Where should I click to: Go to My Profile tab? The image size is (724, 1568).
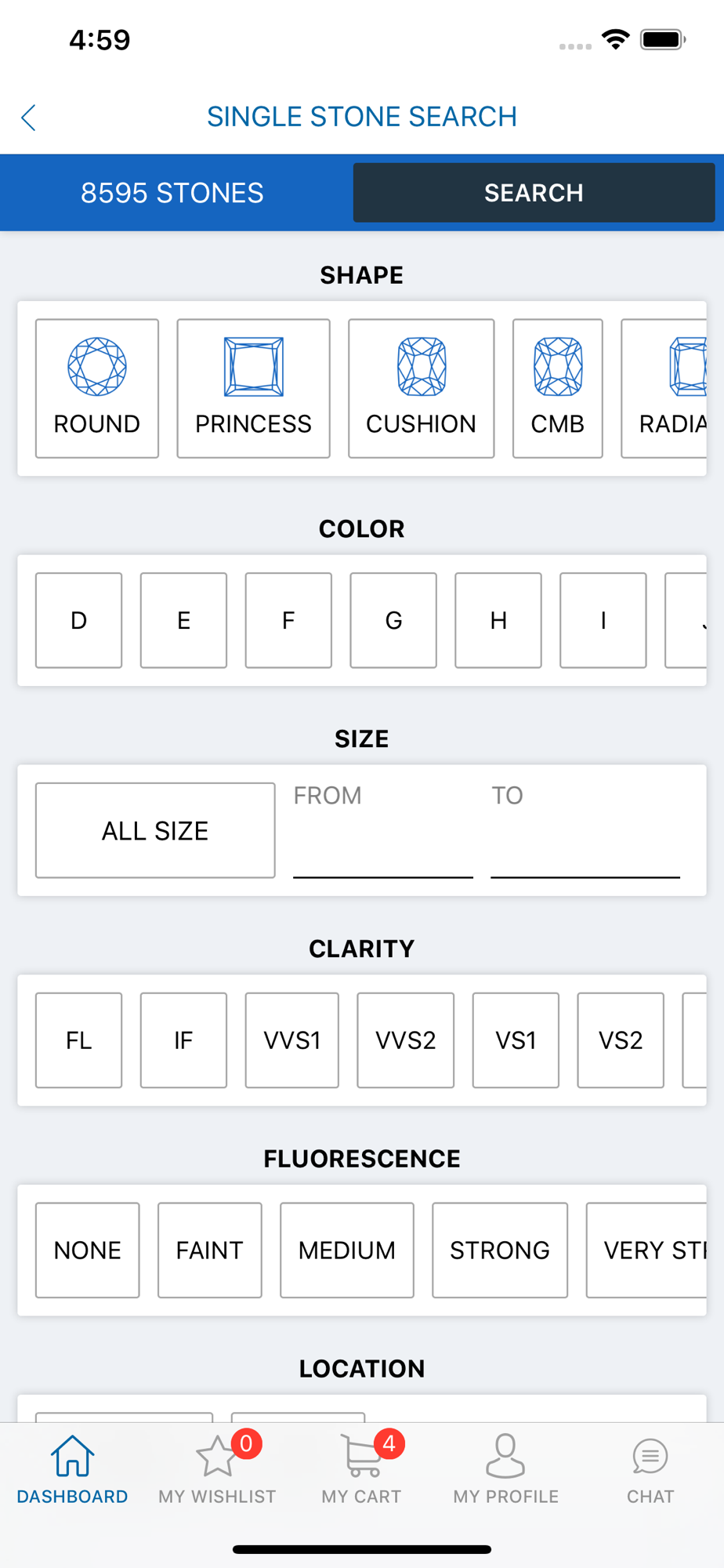pos(506,1468)
